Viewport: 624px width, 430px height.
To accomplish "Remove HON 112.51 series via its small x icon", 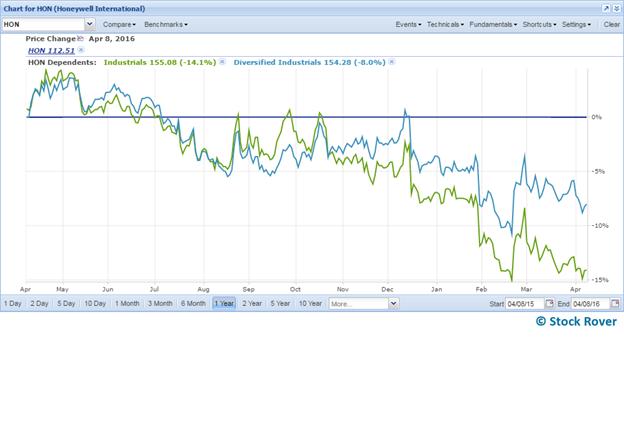I will coord(81,50).
